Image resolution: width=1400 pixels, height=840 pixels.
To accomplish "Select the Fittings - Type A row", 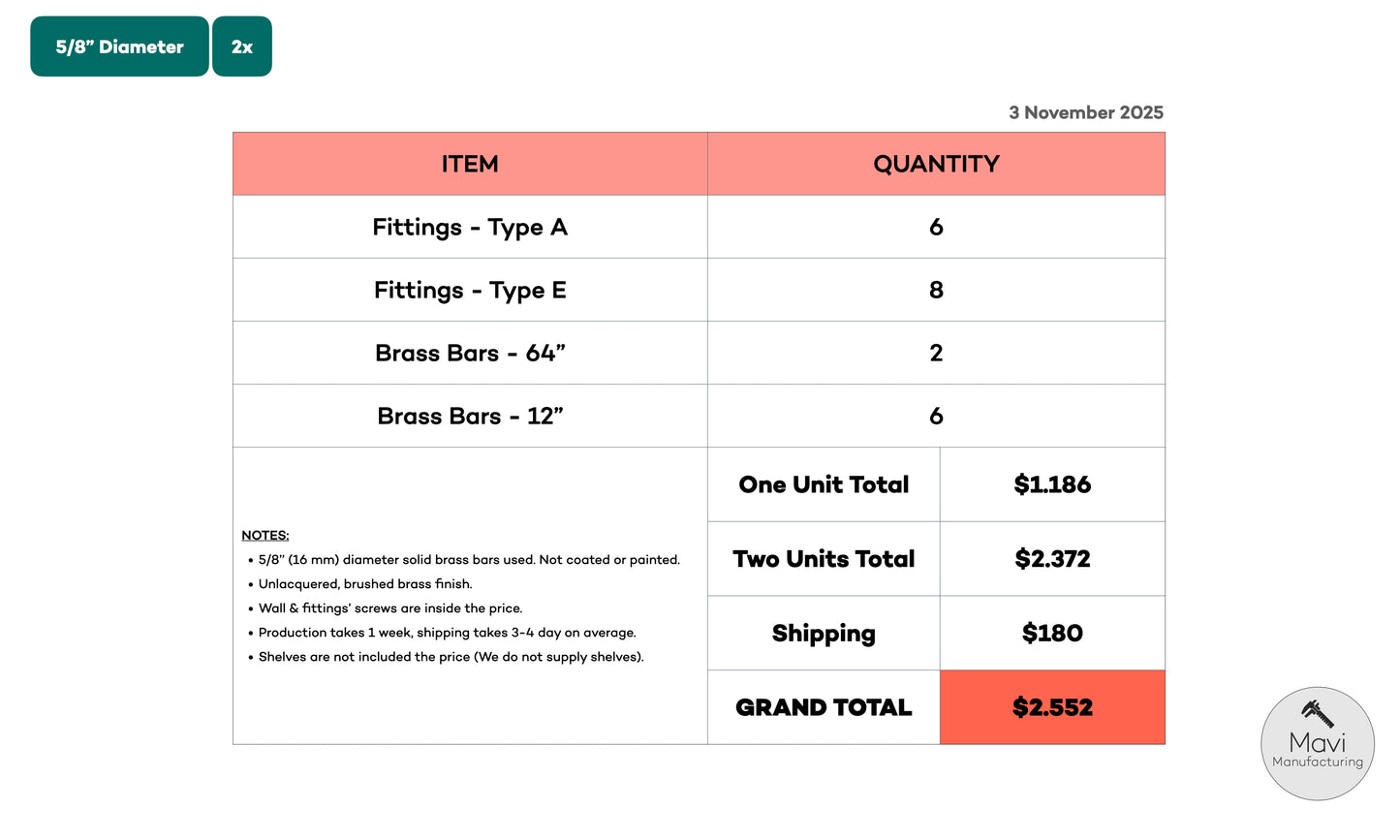I will click(470, 227).
